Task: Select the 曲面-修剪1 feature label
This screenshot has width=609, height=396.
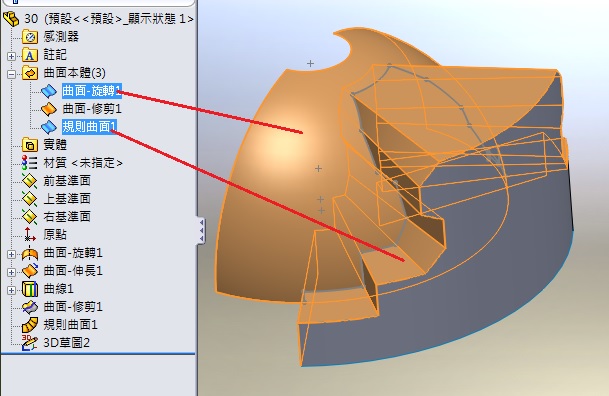Action: click(x=73, y=307)
